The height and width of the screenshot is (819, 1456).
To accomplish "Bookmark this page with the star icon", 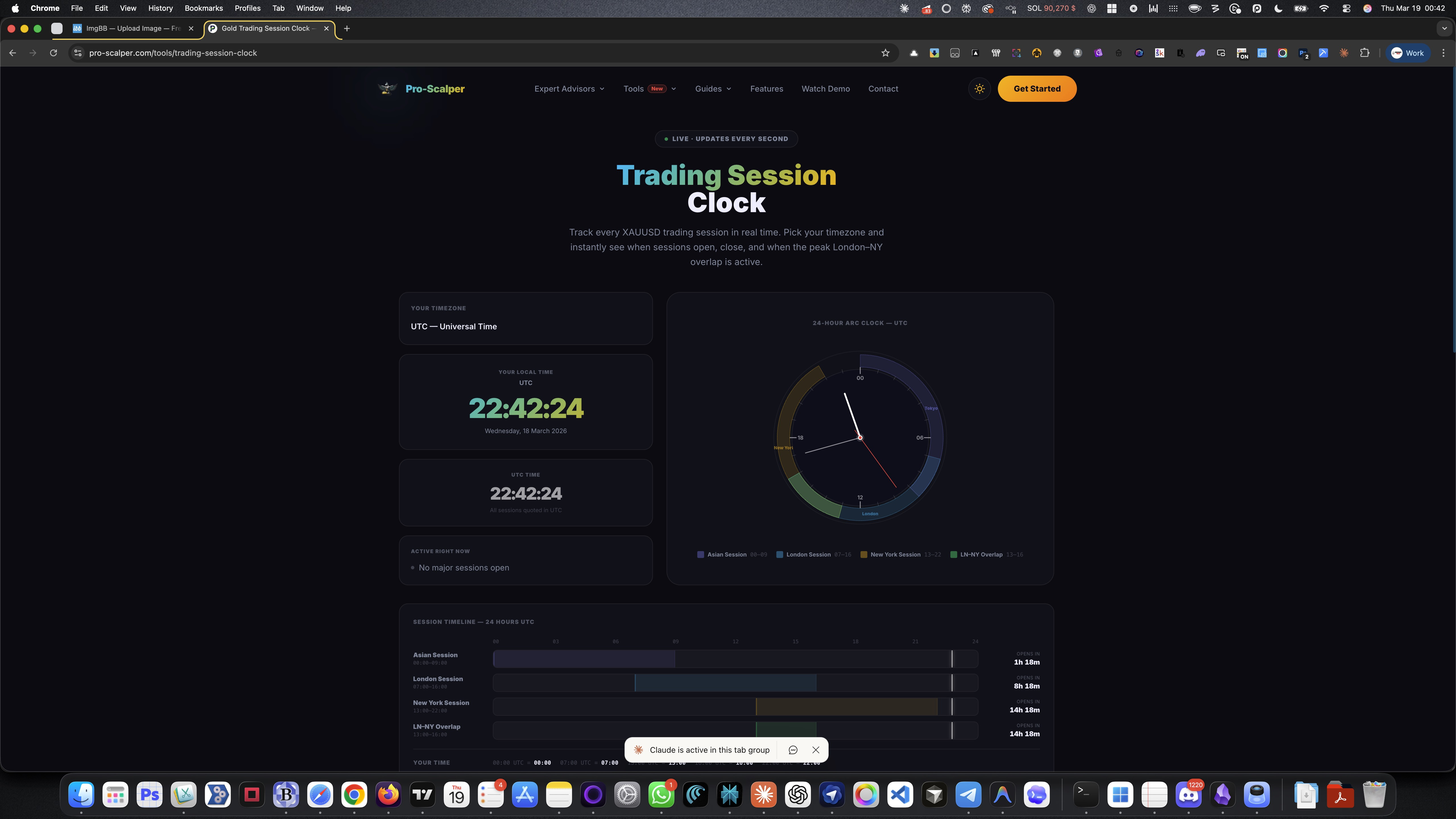I will [885, 53].
